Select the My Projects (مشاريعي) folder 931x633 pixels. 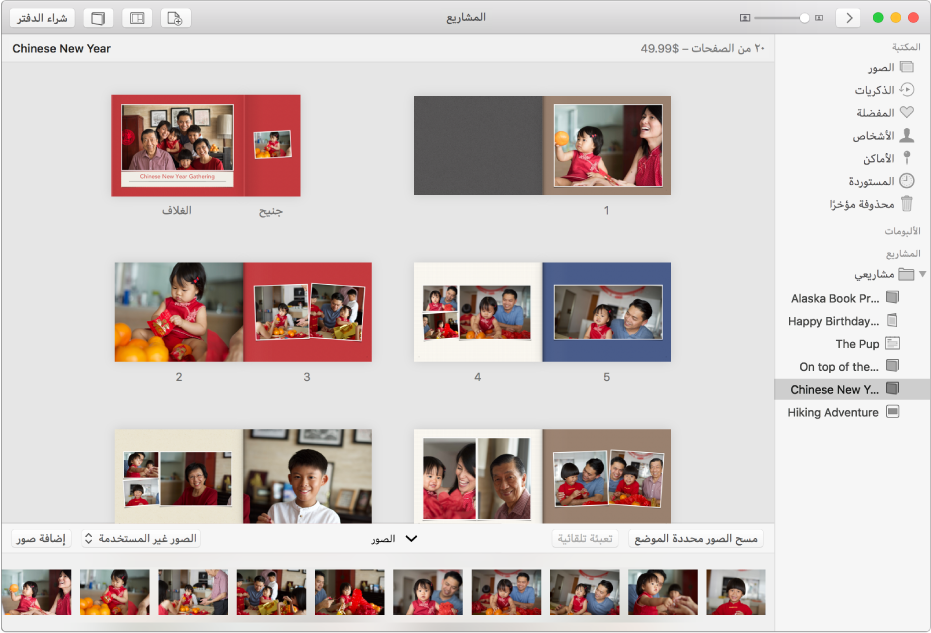[x=884, y=274]
